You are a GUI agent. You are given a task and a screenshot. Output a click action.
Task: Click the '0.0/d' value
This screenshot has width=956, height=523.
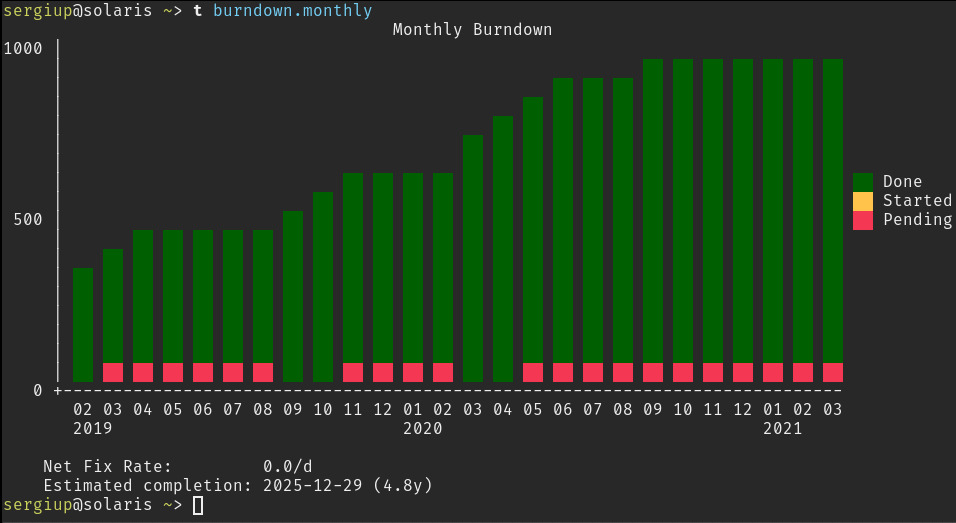coord(288,467)
